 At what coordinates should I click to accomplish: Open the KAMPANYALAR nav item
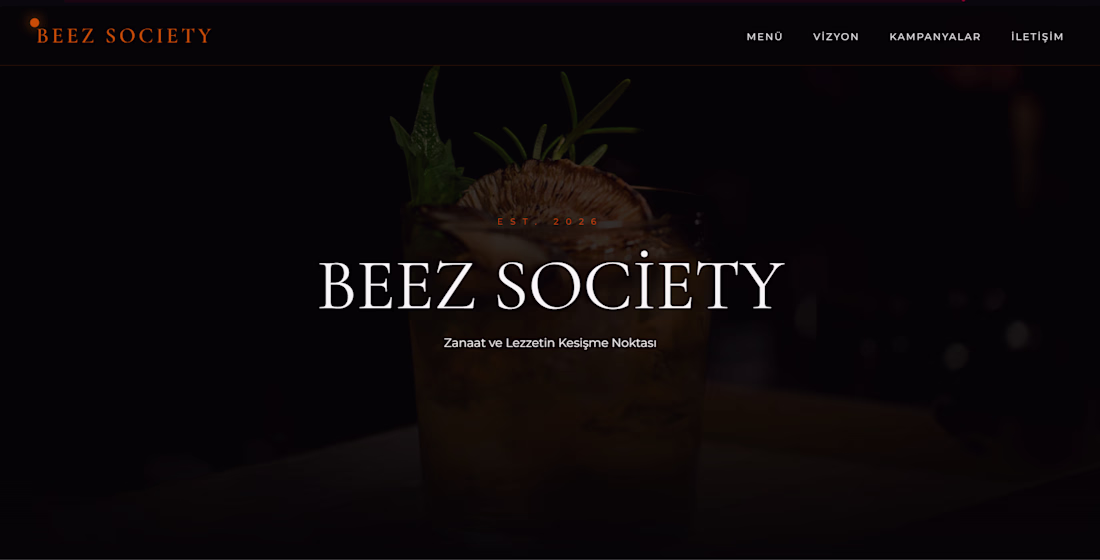(x=934, y=36)
